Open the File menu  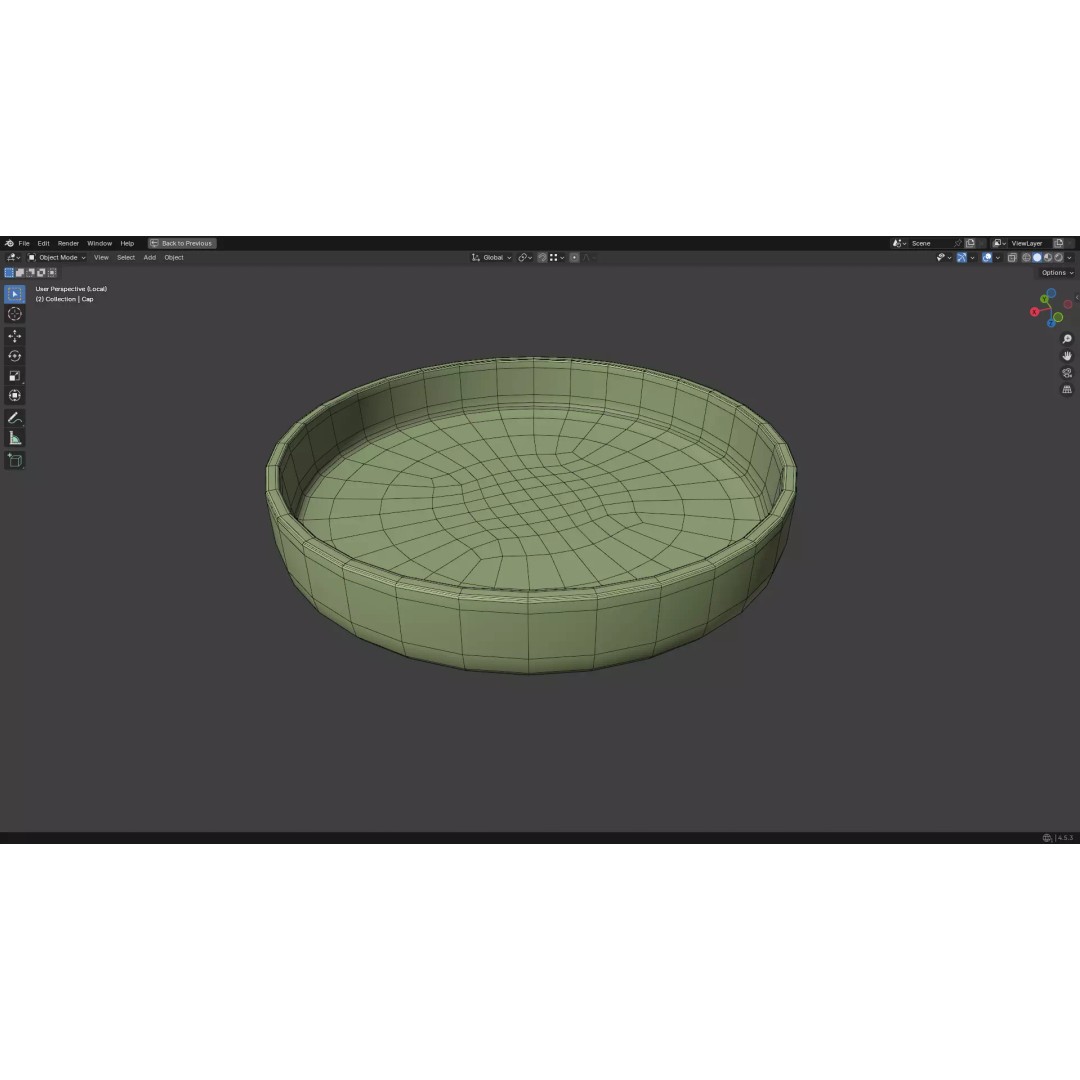point(24,243)
